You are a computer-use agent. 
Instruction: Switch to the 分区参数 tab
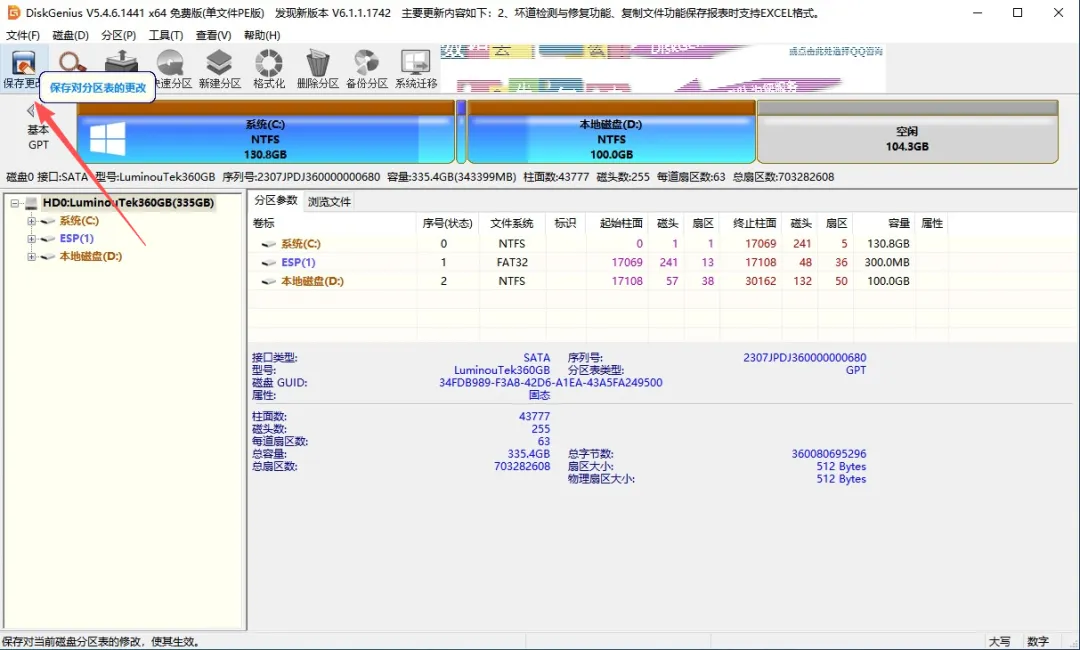point(276,200)
